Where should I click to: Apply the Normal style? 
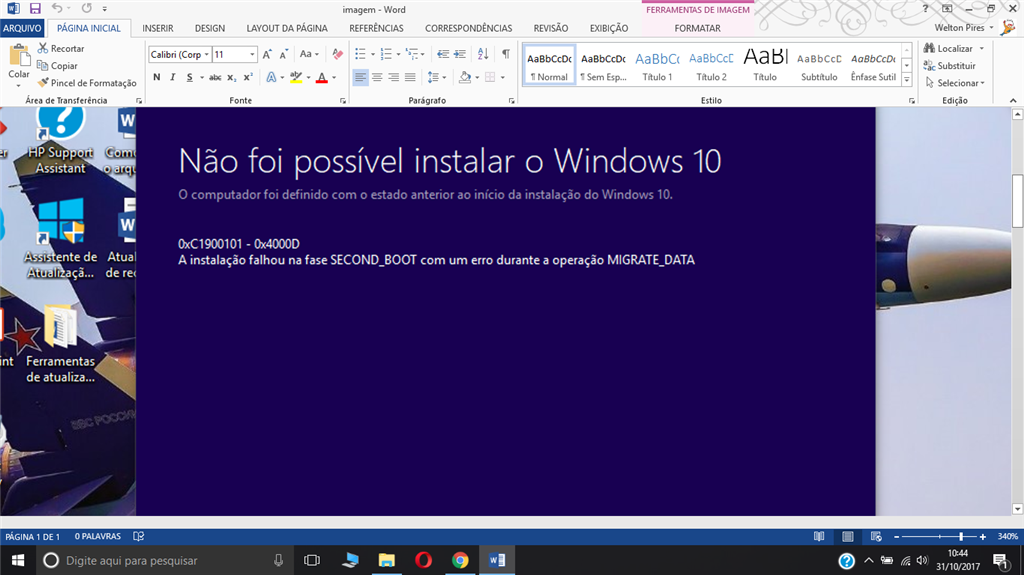549,65
